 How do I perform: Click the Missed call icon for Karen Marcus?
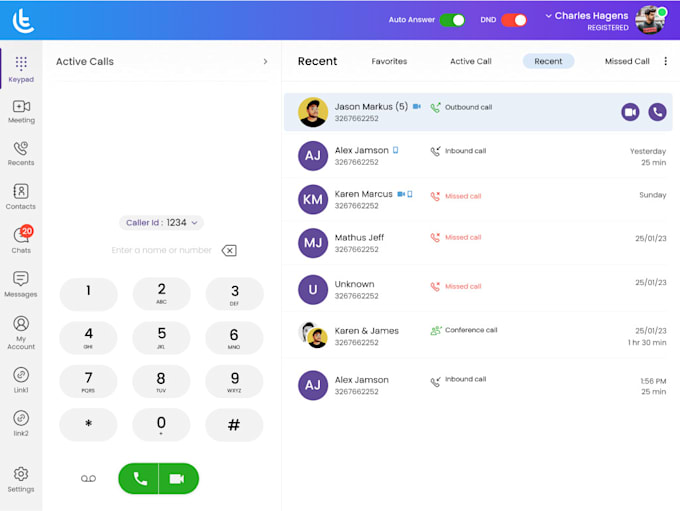pos(435,196)
